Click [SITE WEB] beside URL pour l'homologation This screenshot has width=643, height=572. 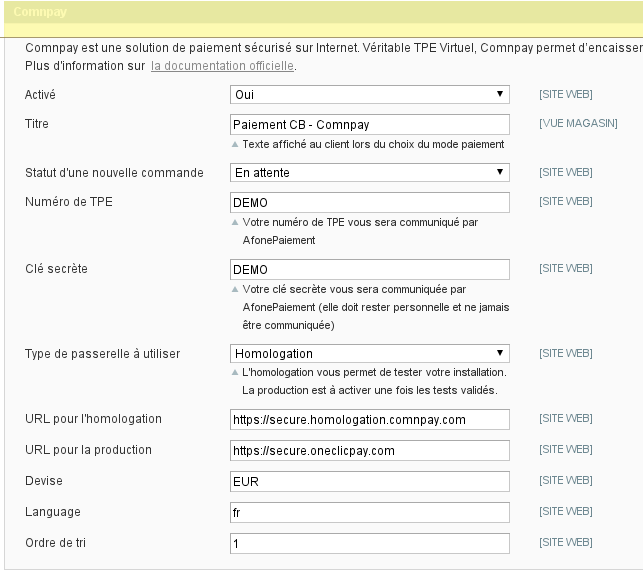(x=566, y=418)
